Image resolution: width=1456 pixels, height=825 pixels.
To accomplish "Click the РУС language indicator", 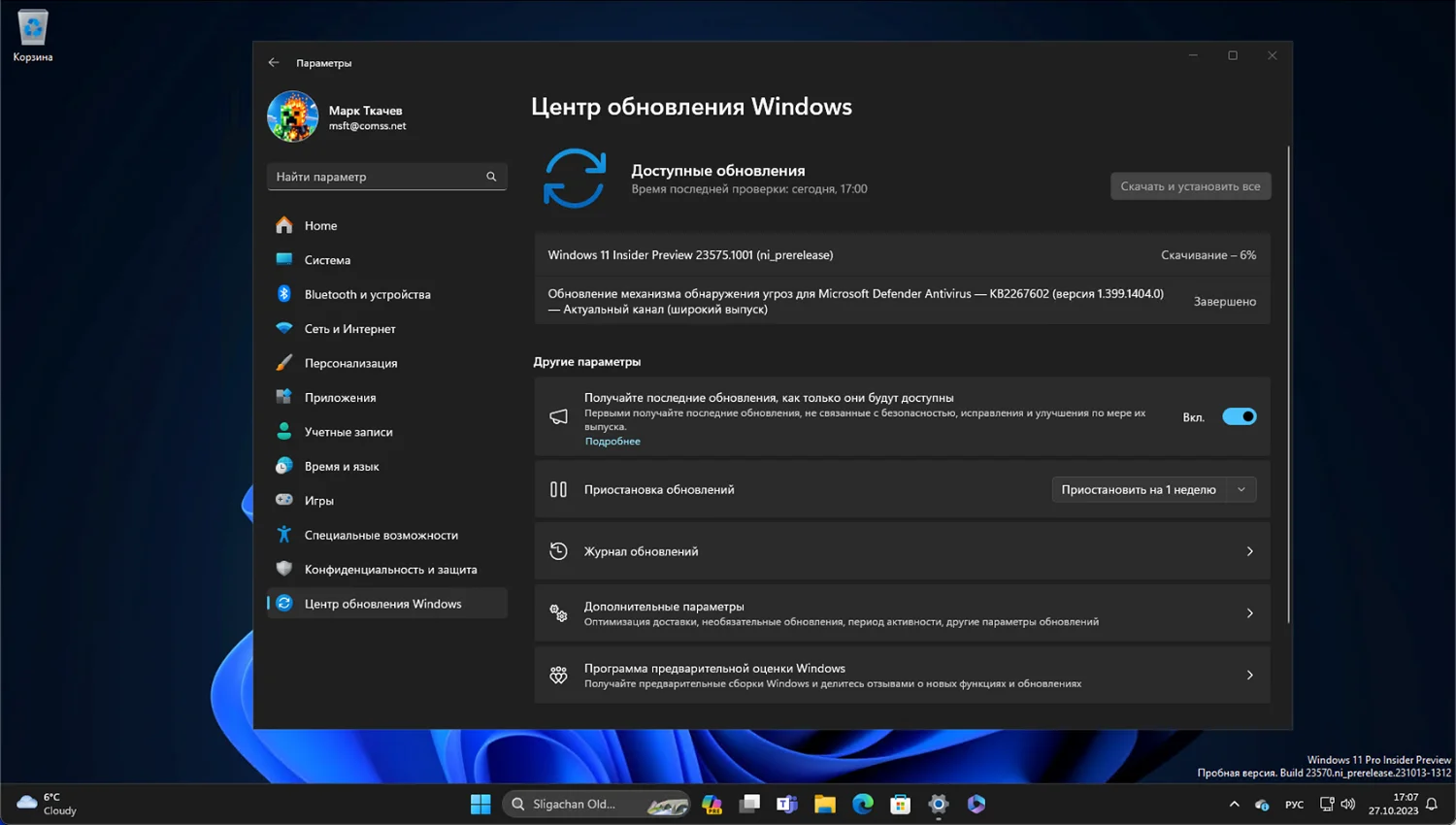I will (x=1295, y=805).
